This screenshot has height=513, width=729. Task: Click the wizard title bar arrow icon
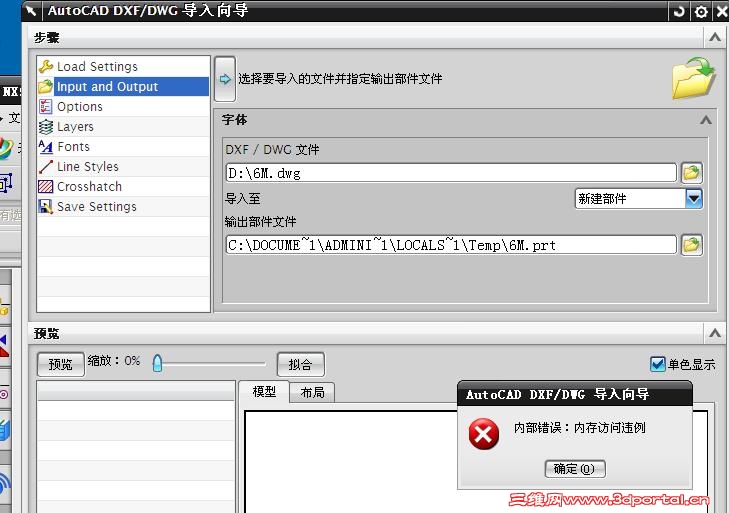tap(32, 11)
